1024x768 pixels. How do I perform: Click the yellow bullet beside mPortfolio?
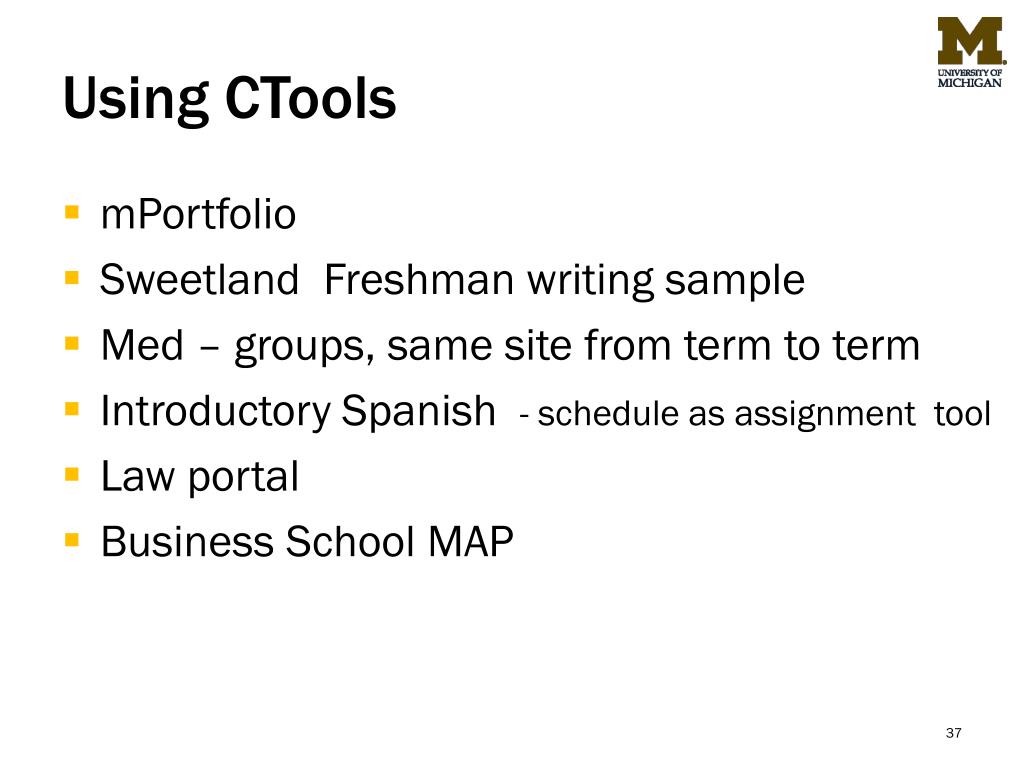(x=72, y=212)
